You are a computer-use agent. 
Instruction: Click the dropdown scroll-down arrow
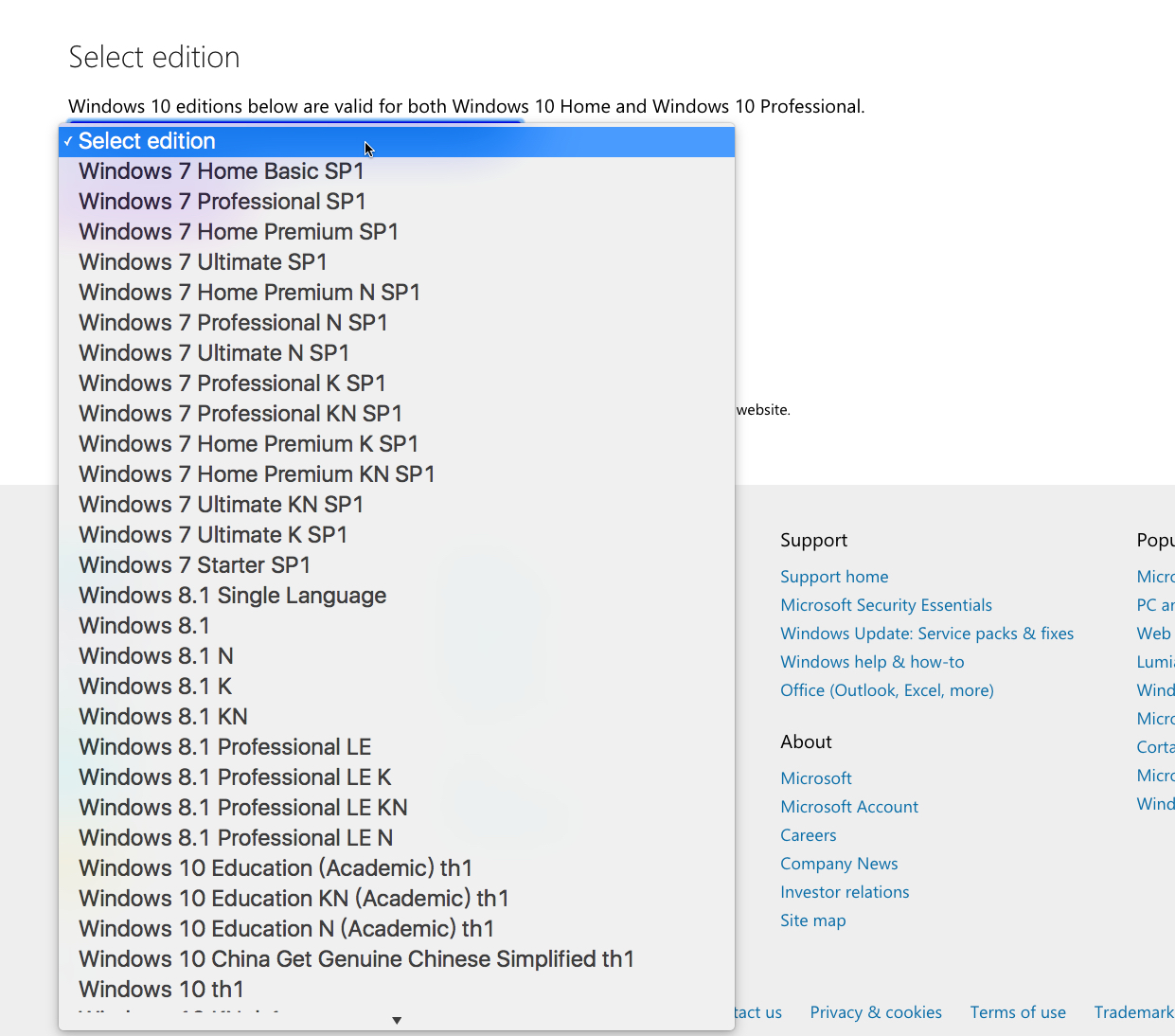[x=397, y=1020]
